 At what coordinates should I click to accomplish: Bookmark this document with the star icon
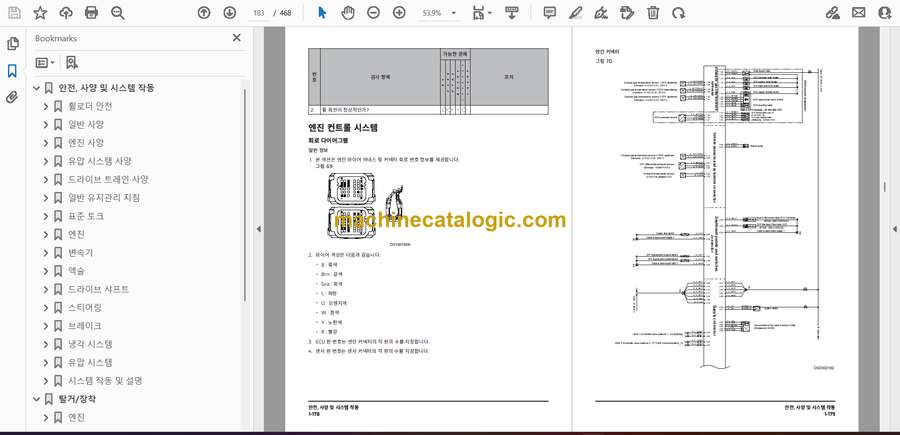pos(40,13)
